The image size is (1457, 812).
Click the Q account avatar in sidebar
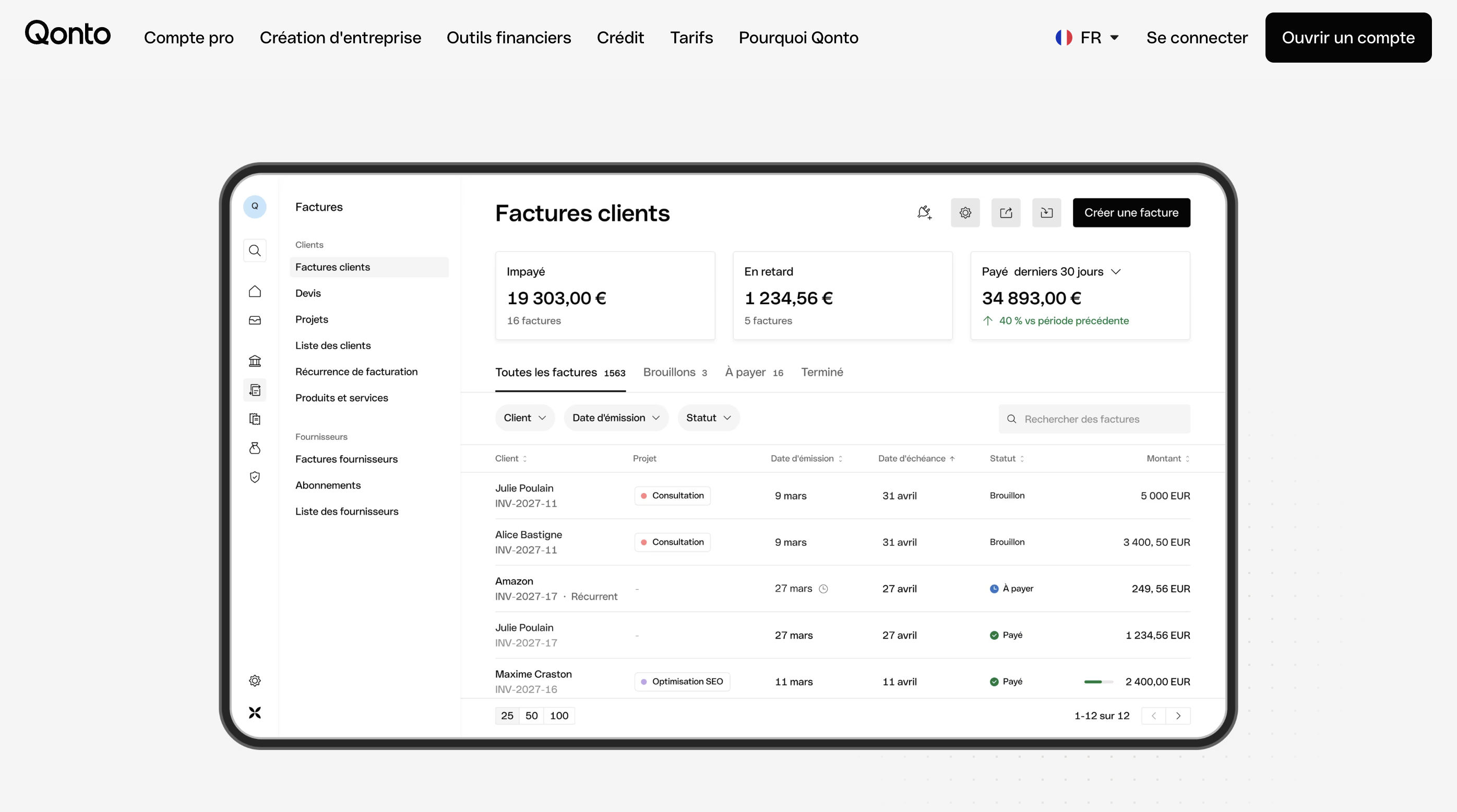tap(255, 207)
